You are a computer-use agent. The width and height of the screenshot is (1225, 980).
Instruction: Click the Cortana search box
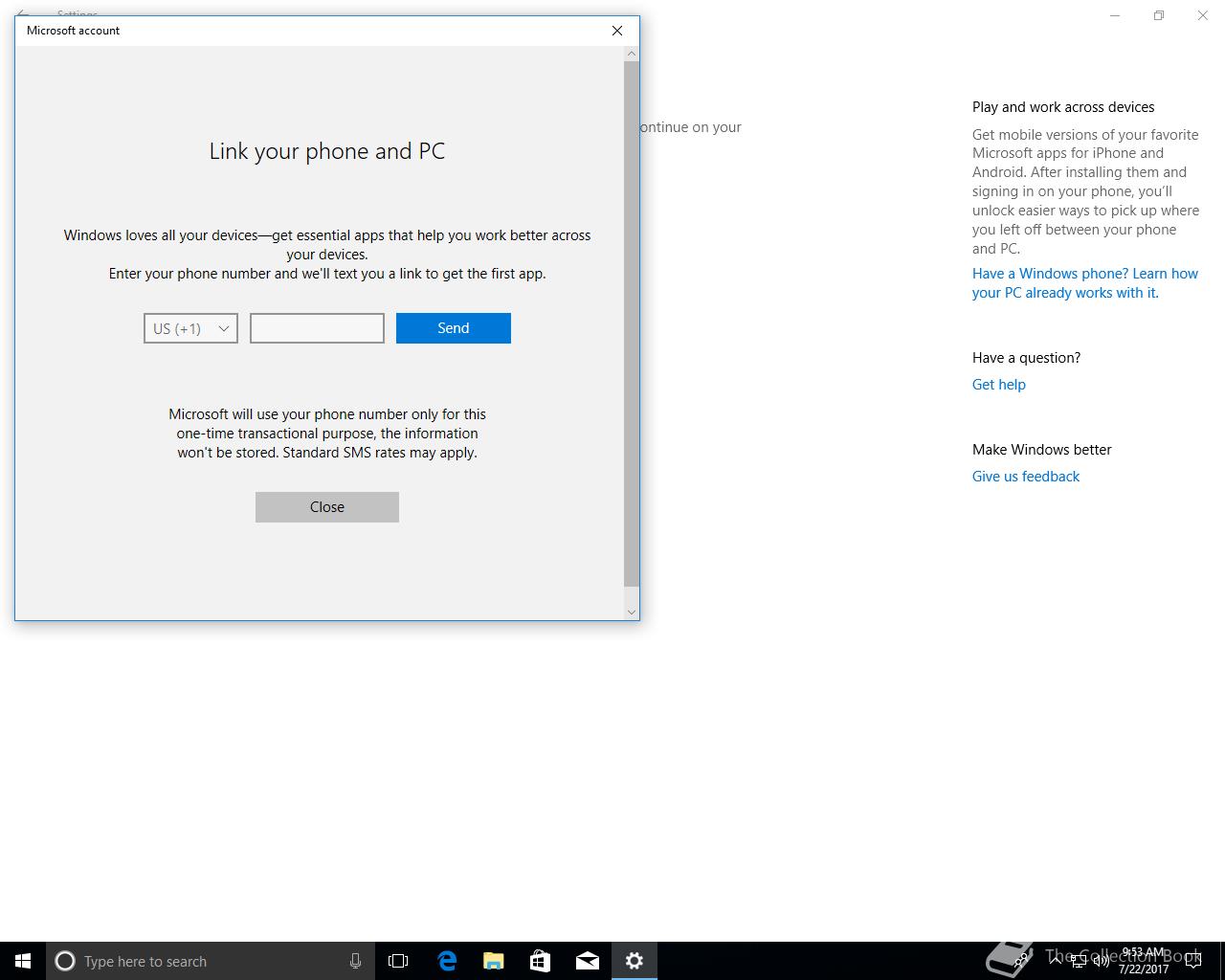point(210,961)
